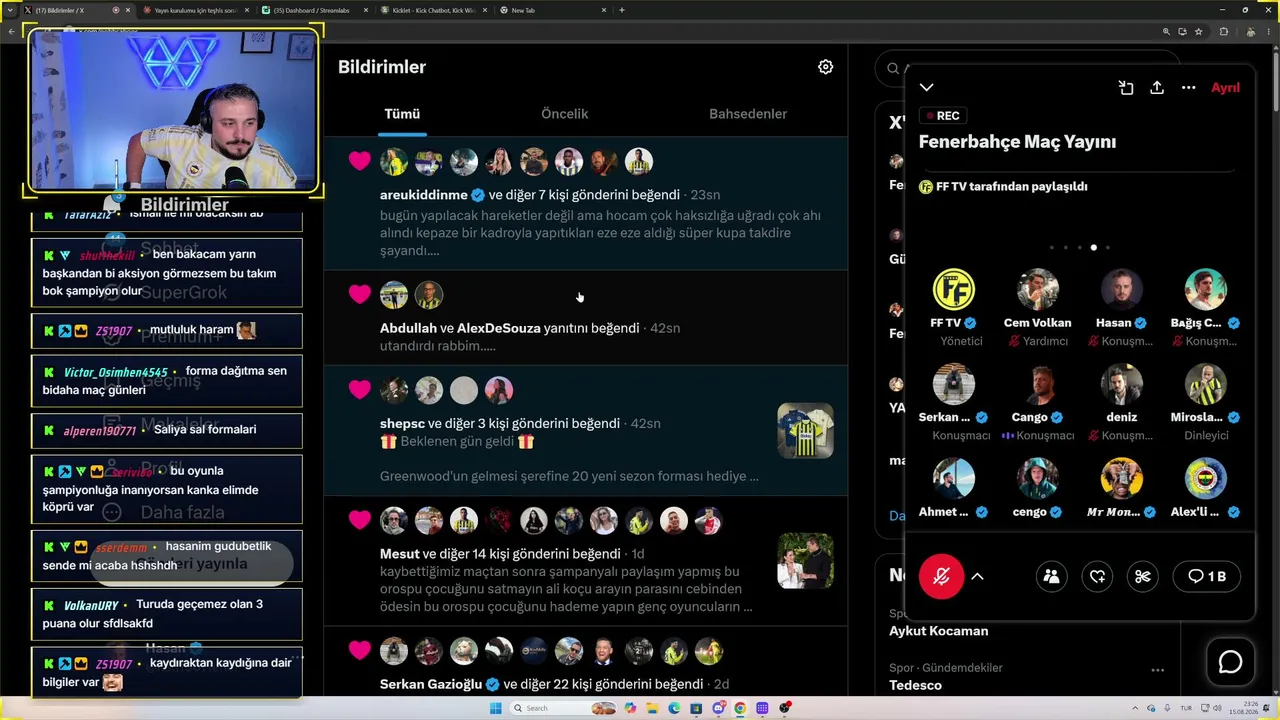Screen dimensions: 1280x720
Task: Select Mr Mon... avatar in the space
Action: point(1122,479)
